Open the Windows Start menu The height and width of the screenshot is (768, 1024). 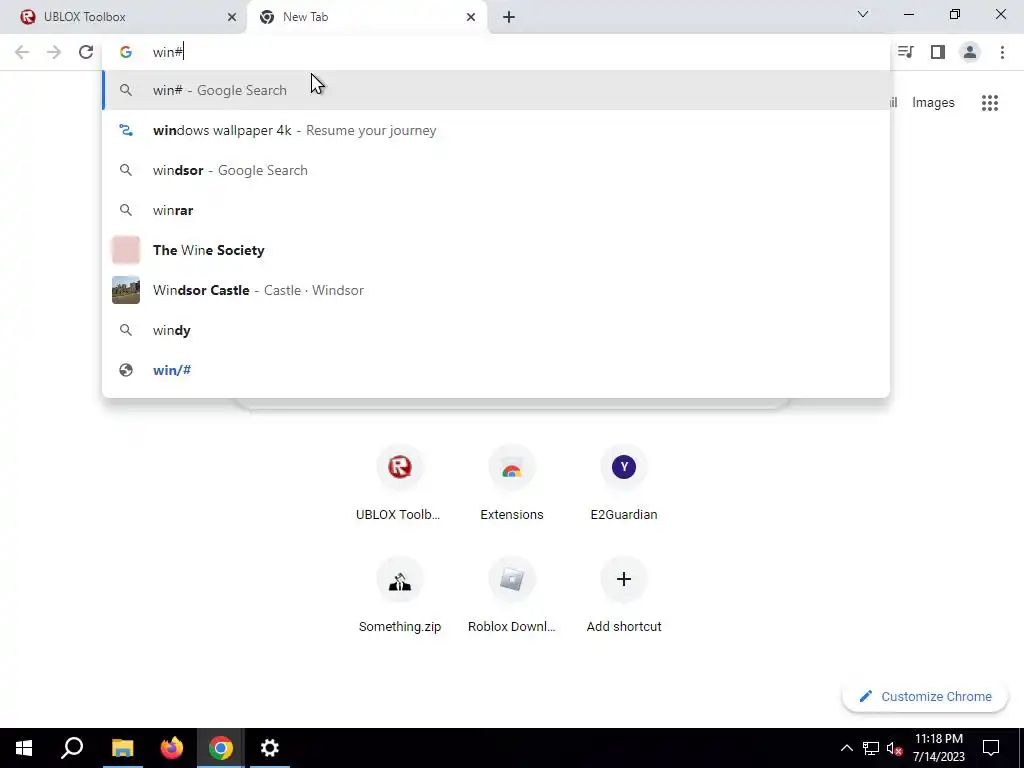coord(24,748)
